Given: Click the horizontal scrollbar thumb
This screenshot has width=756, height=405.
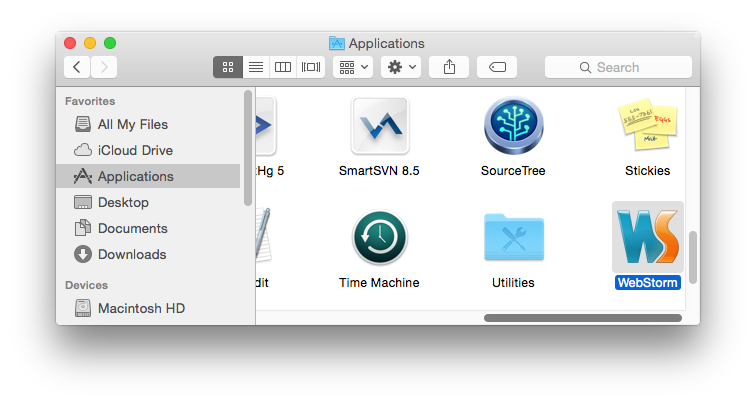Looking at the screenshot, I should click(583, 318).
